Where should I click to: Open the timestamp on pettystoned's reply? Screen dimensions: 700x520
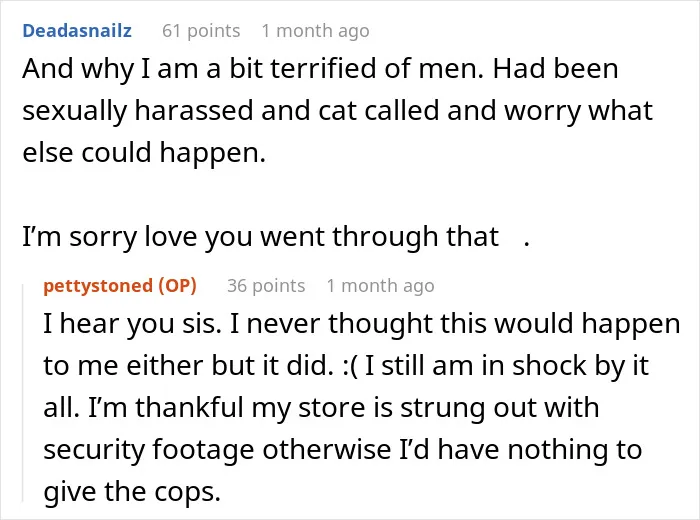point(380,286)
